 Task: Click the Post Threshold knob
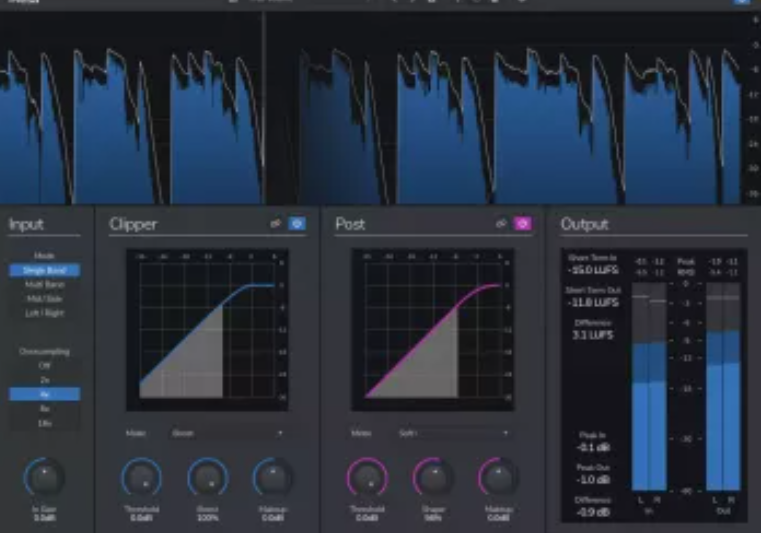pos(367,477)
